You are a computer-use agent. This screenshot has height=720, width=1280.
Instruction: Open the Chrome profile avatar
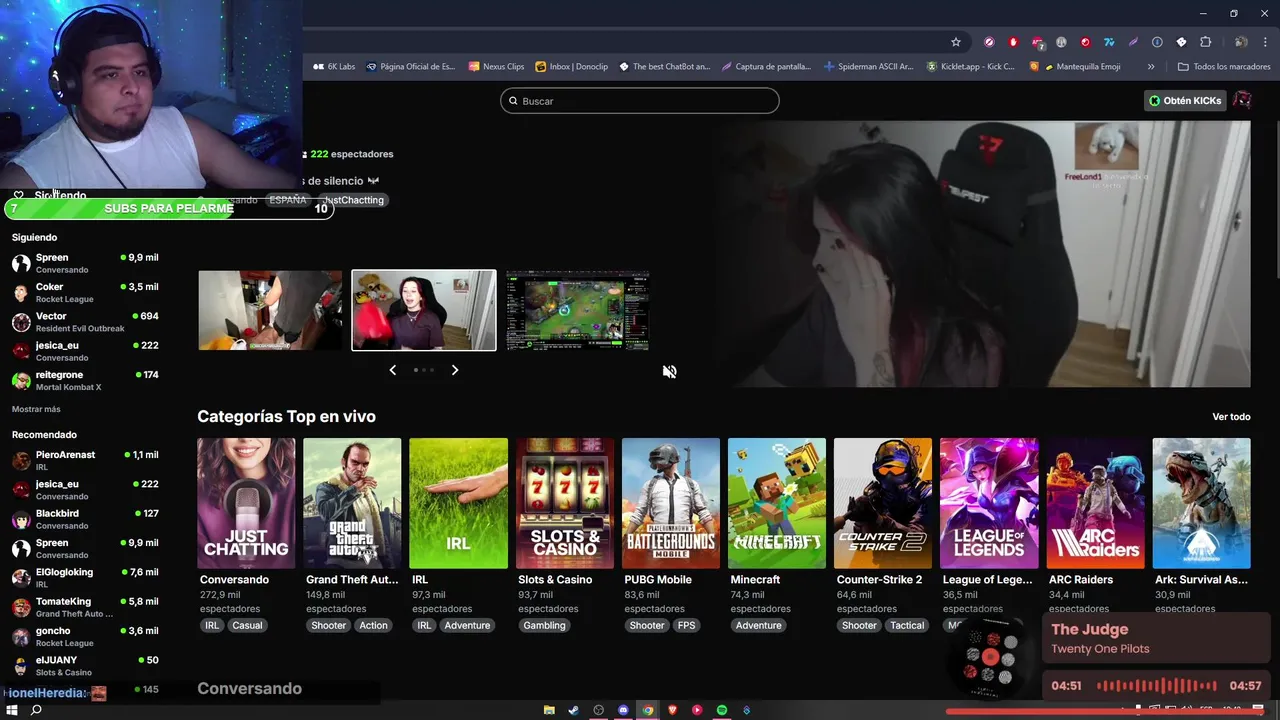(x=1241, y=42)
